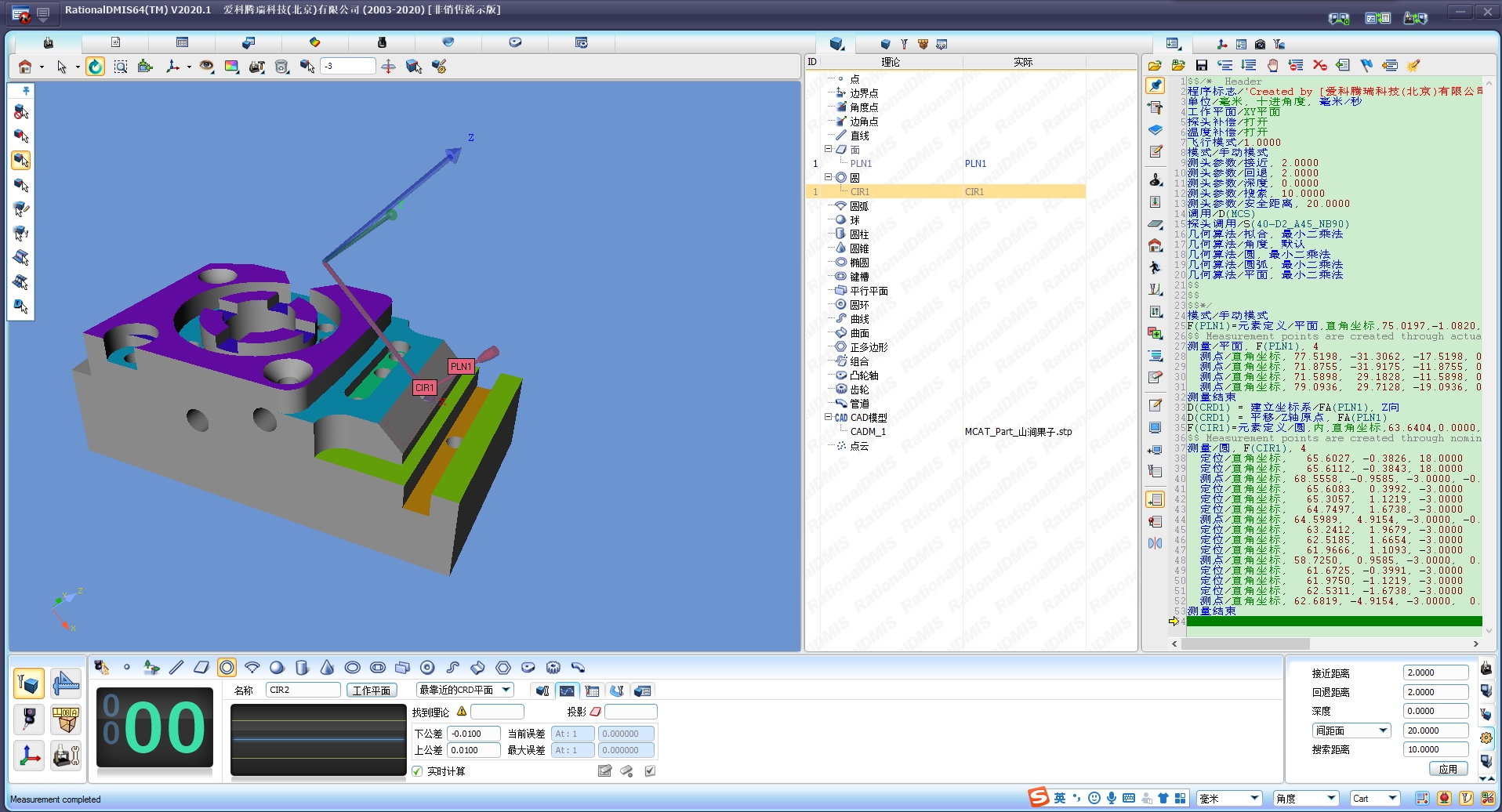Switch to the document report tab
This screenshot has width=1502, height=812.
(x=115, y=42)
